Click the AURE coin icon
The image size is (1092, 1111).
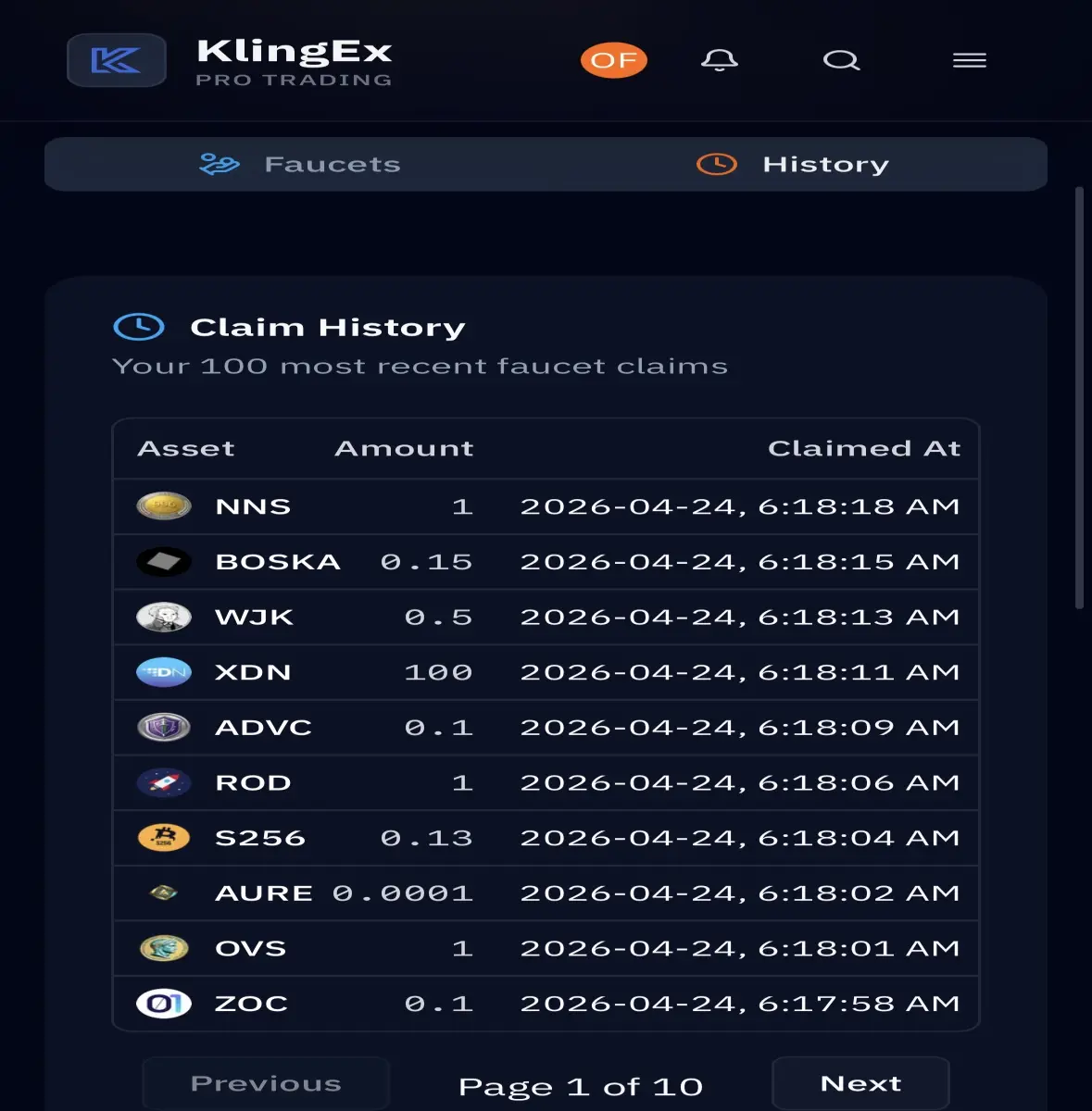pos(164,893)
